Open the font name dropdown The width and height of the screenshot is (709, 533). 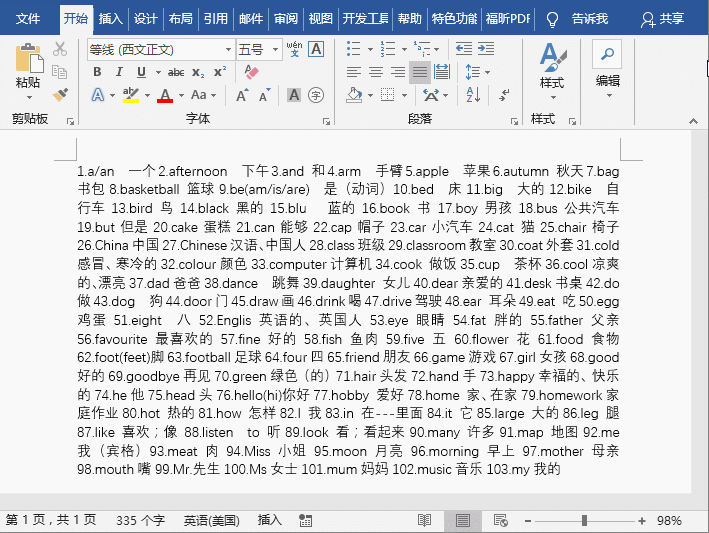227,49
